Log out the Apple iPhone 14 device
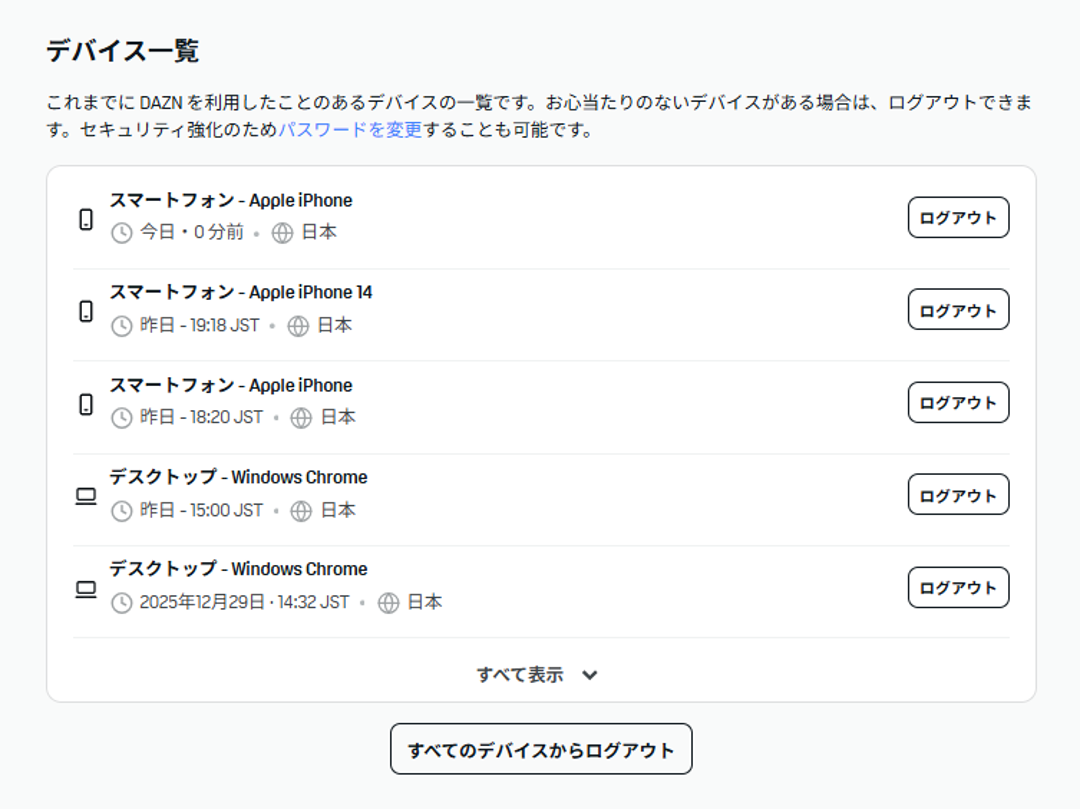 pos(958,310)
